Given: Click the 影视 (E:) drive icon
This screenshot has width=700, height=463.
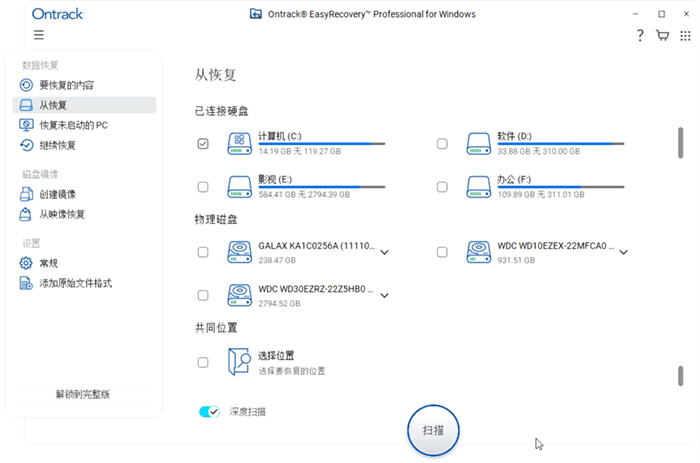Looking at the screenshot, I should tap(240, 187).
